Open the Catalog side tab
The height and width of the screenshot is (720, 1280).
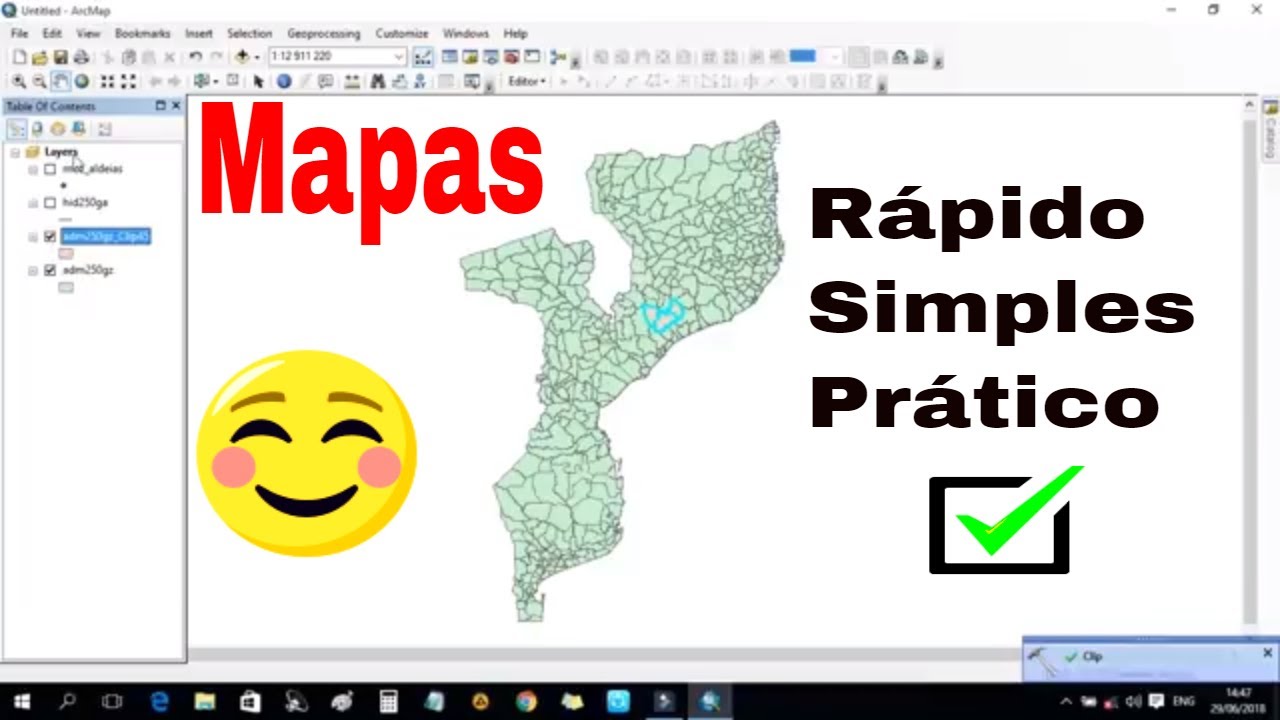[x=1271, y=131]
